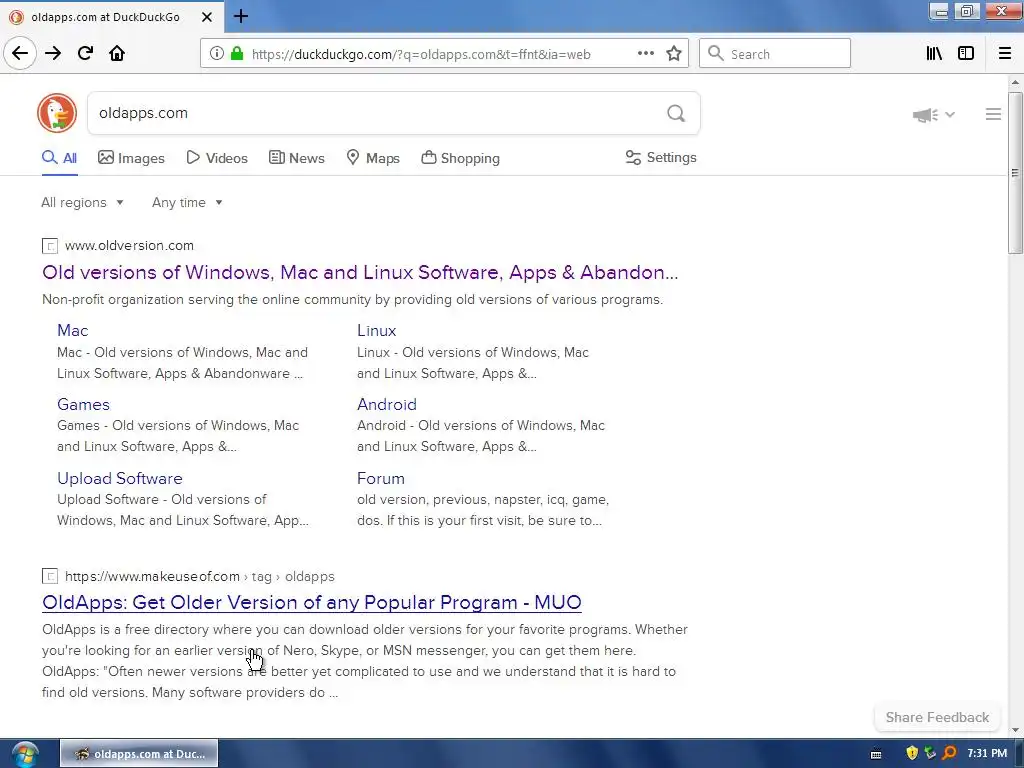
Task: Click the yellow shield tray icon
Action: point(912,754)
